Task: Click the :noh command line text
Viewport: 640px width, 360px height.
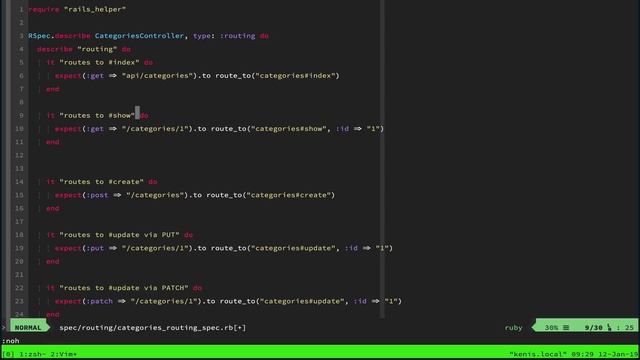Action: pos(11,340)
